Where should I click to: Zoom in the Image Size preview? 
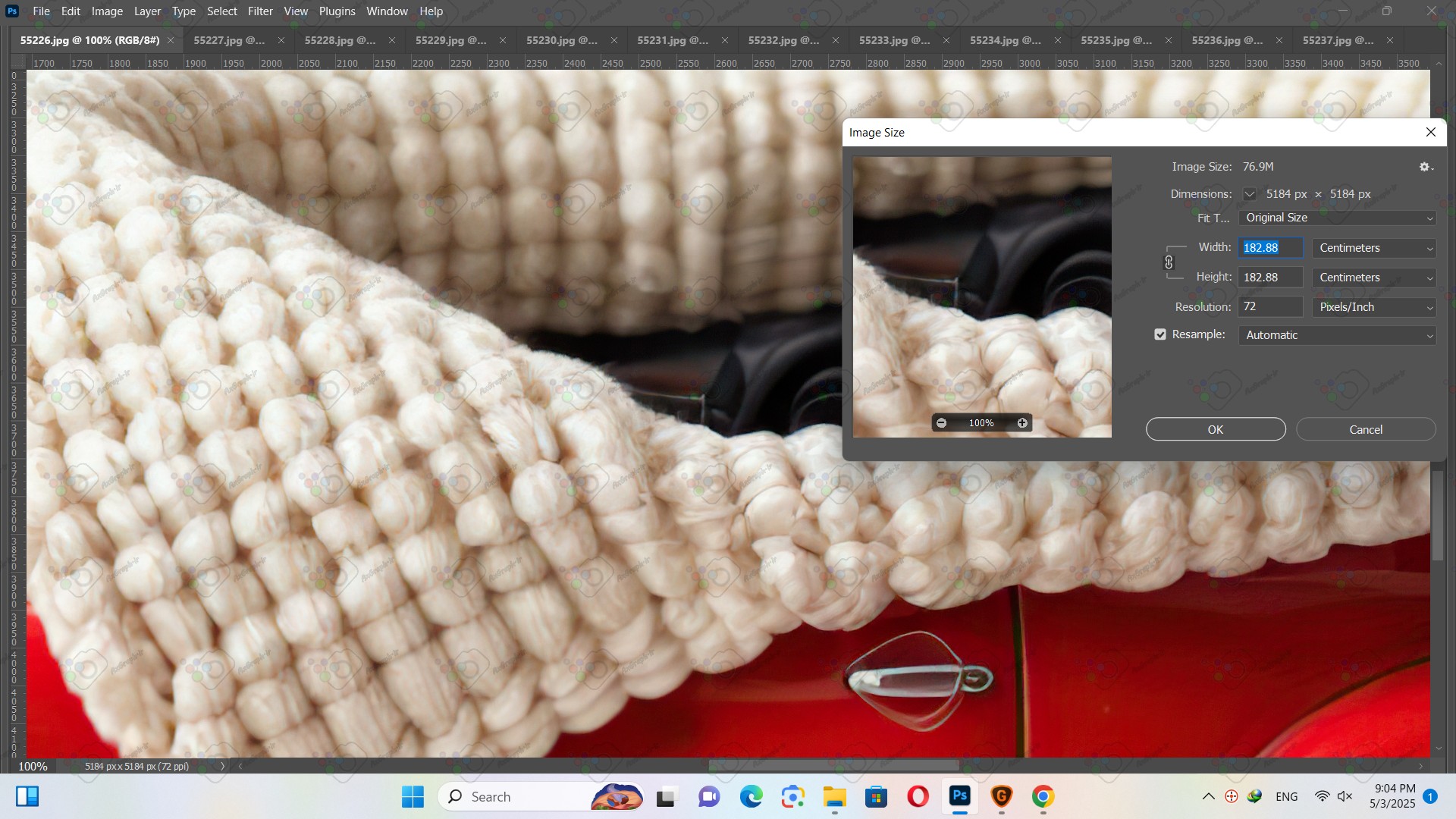point(1022,423)
